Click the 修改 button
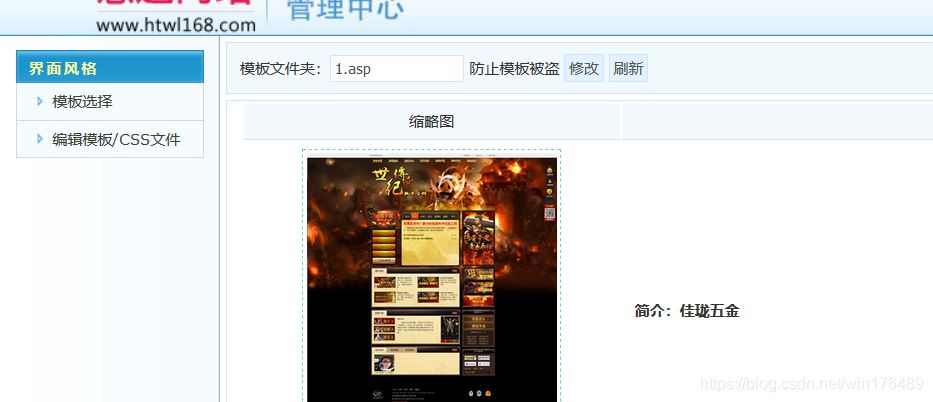Viewport: 933px width, 402px height. (584, 68)
